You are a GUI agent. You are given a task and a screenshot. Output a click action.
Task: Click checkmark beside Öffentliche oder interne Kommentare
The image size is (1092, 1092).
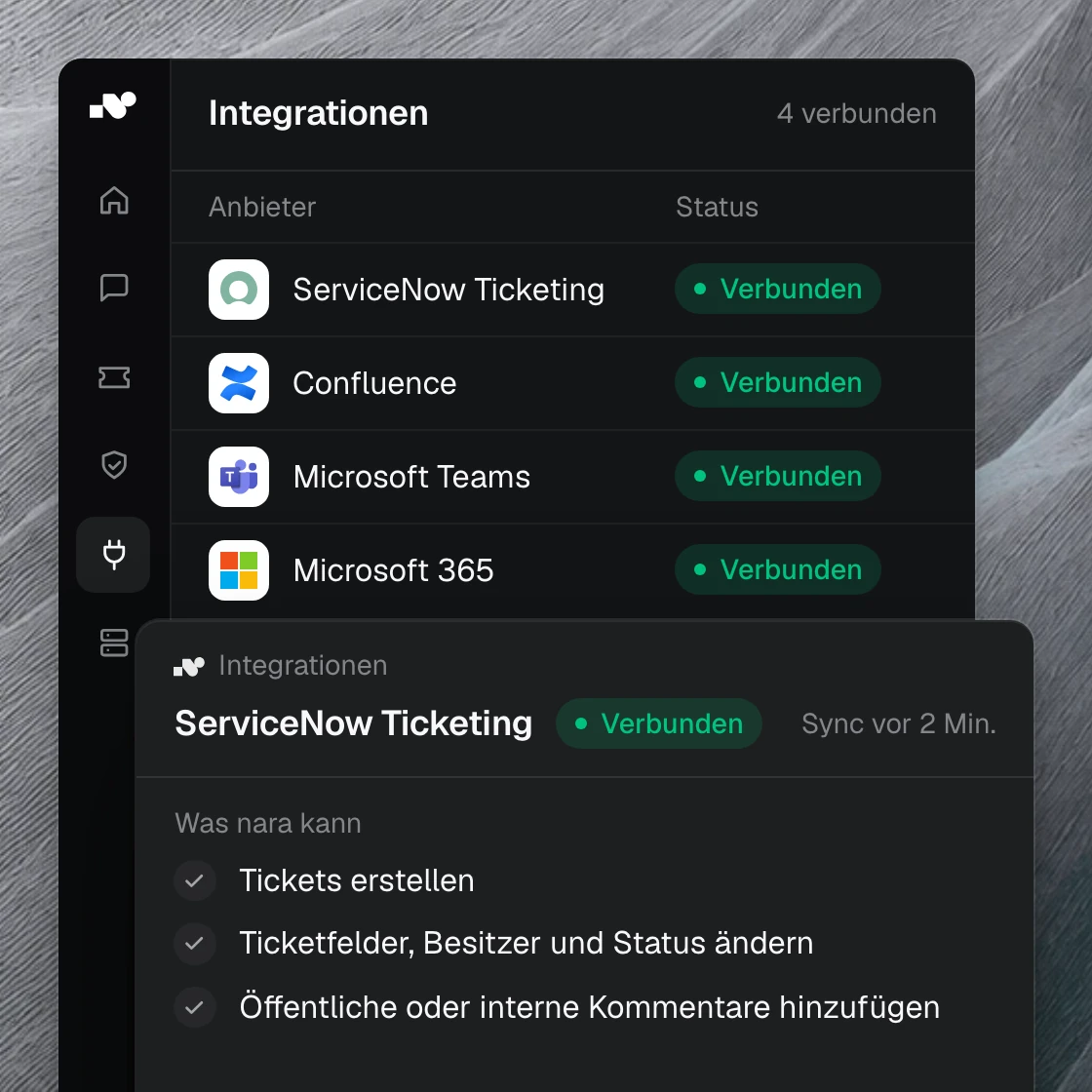[194, 1007]
